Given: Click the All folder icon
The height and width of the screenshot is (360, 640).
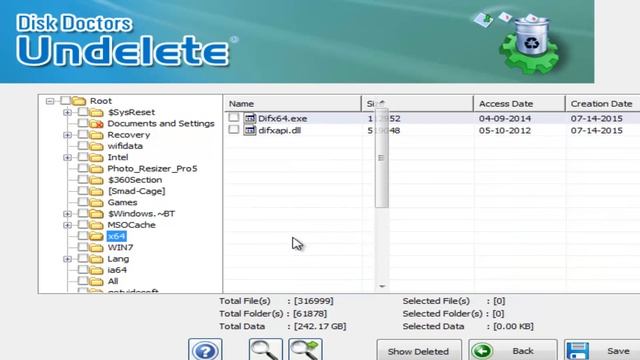Looking at the screenshot, I should click(x=97, y=281).
